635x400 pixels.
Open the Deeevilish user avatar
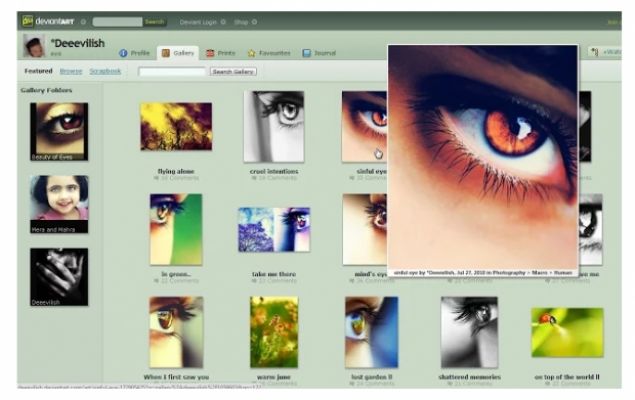[34, 47]
